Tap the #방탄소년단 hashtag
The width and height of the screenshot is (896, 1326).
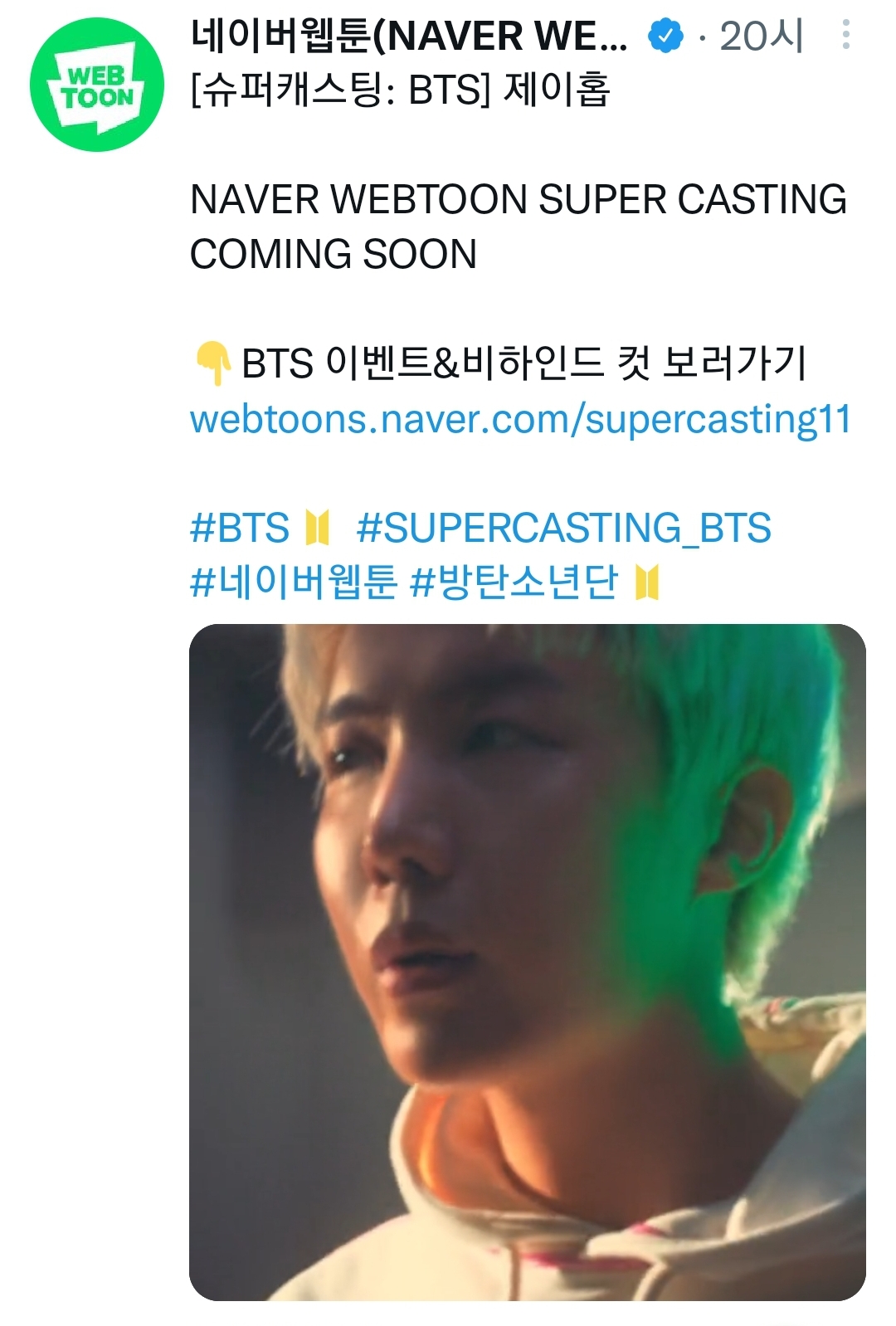click(x=514, y=582)
